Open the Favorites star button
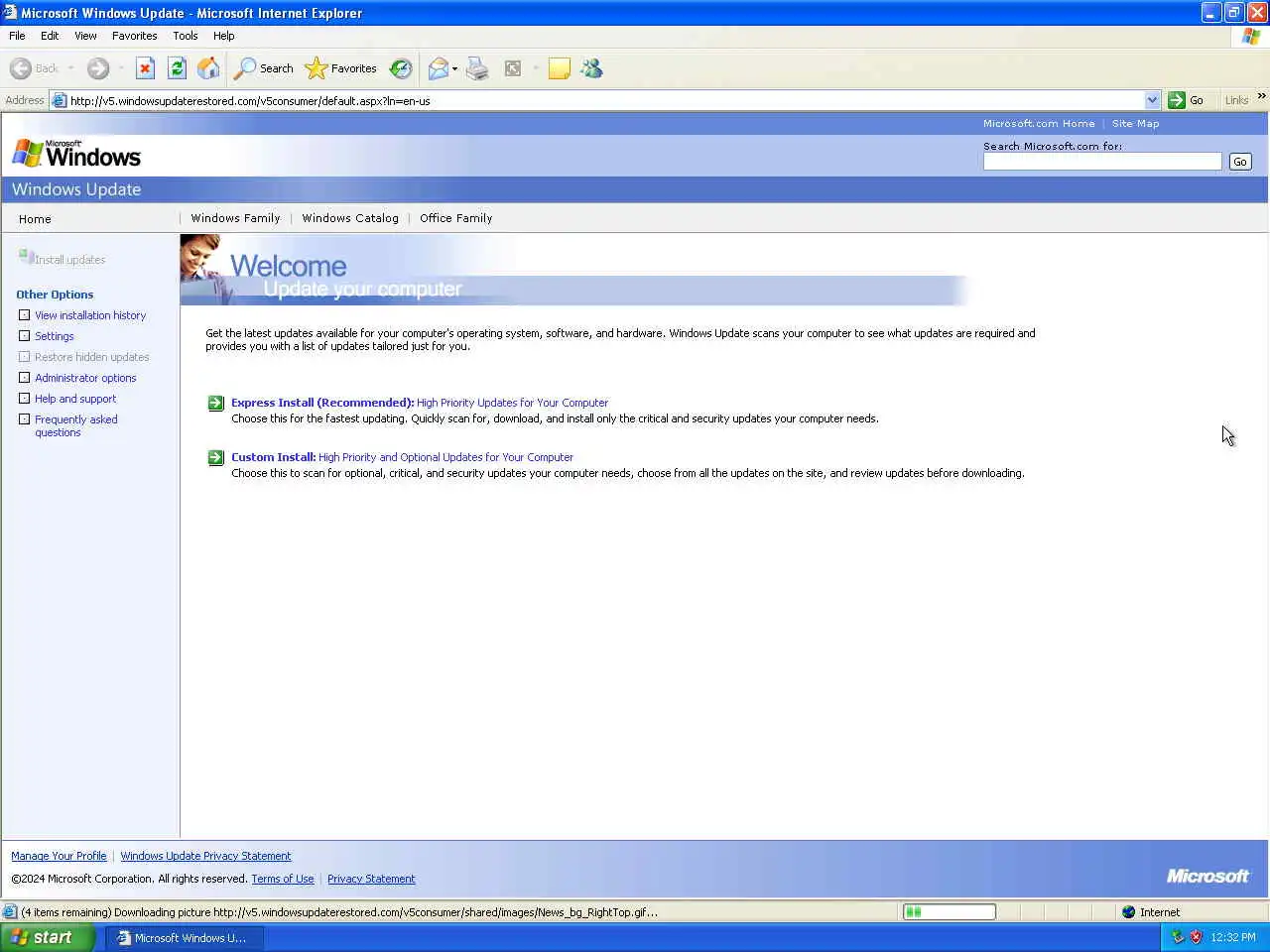 tap(341, 68)
